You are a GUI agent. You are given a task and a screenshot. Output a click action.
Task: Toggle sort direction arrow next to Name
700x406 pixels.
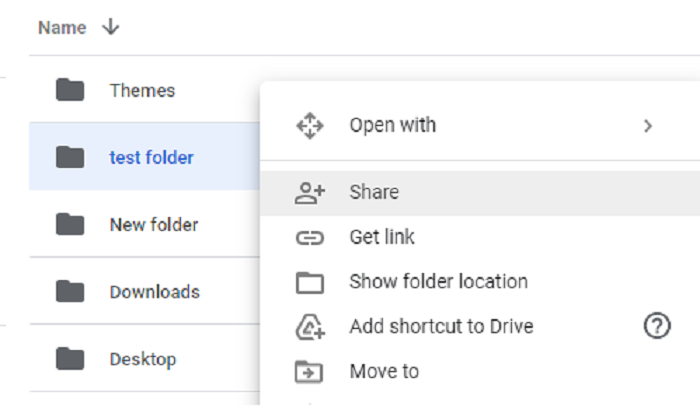(111, 28)
